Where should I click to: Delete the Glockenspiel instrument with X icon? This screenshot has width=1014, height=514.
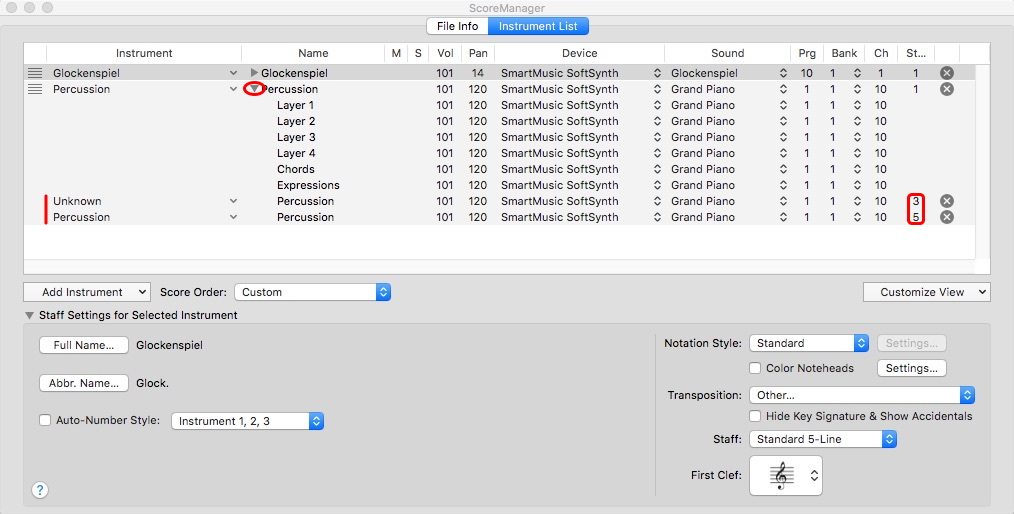(x=946, y=73)
